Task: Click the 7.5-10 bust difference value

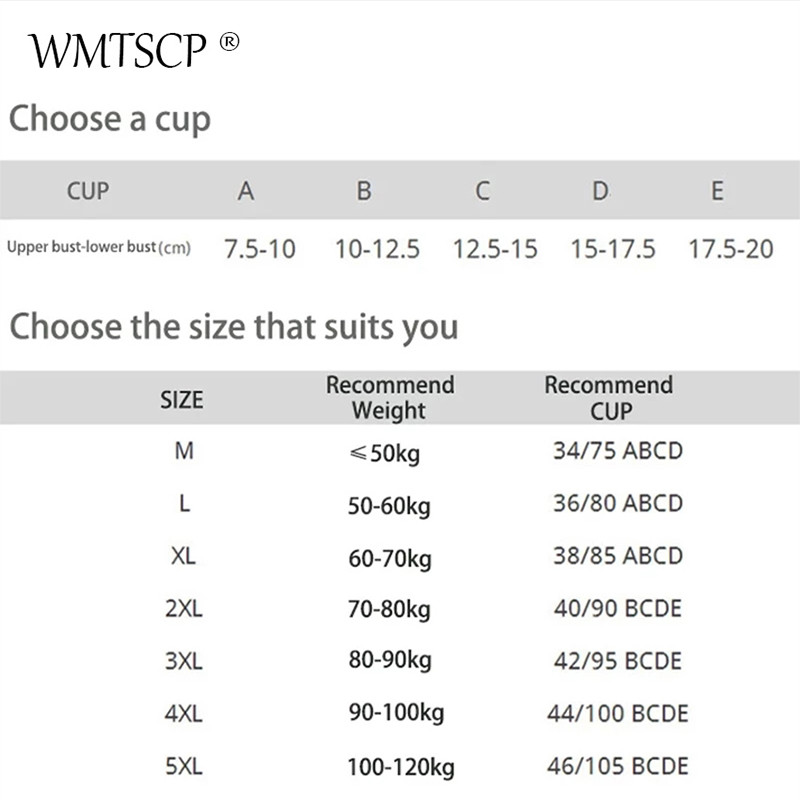Action: (x=260, y=249)
